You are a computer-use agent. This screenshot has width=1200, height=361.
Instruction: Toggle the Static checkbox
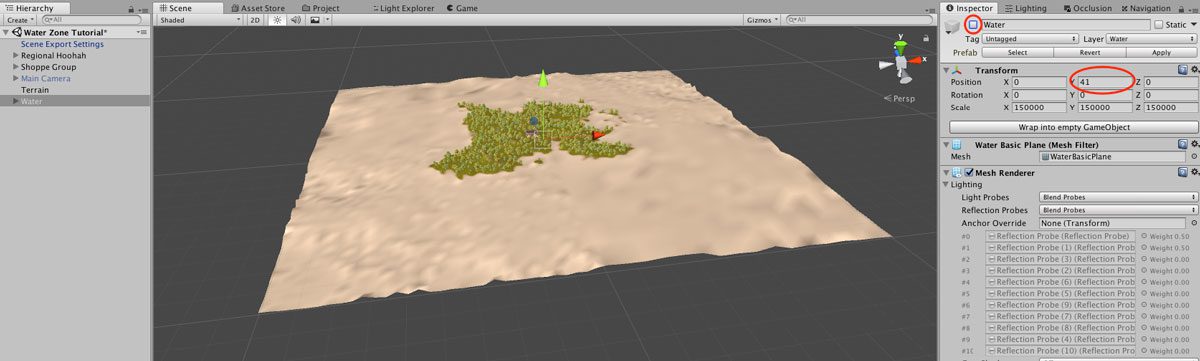point(1159,25)
